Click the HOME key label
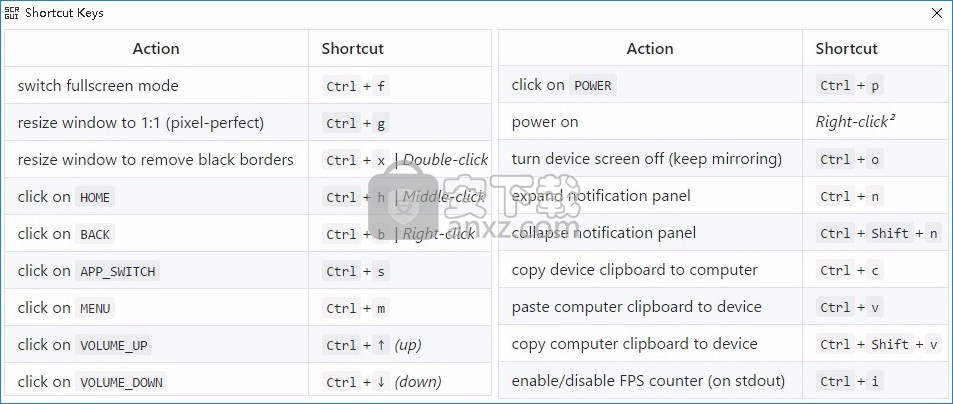 [x=95, y=197]
